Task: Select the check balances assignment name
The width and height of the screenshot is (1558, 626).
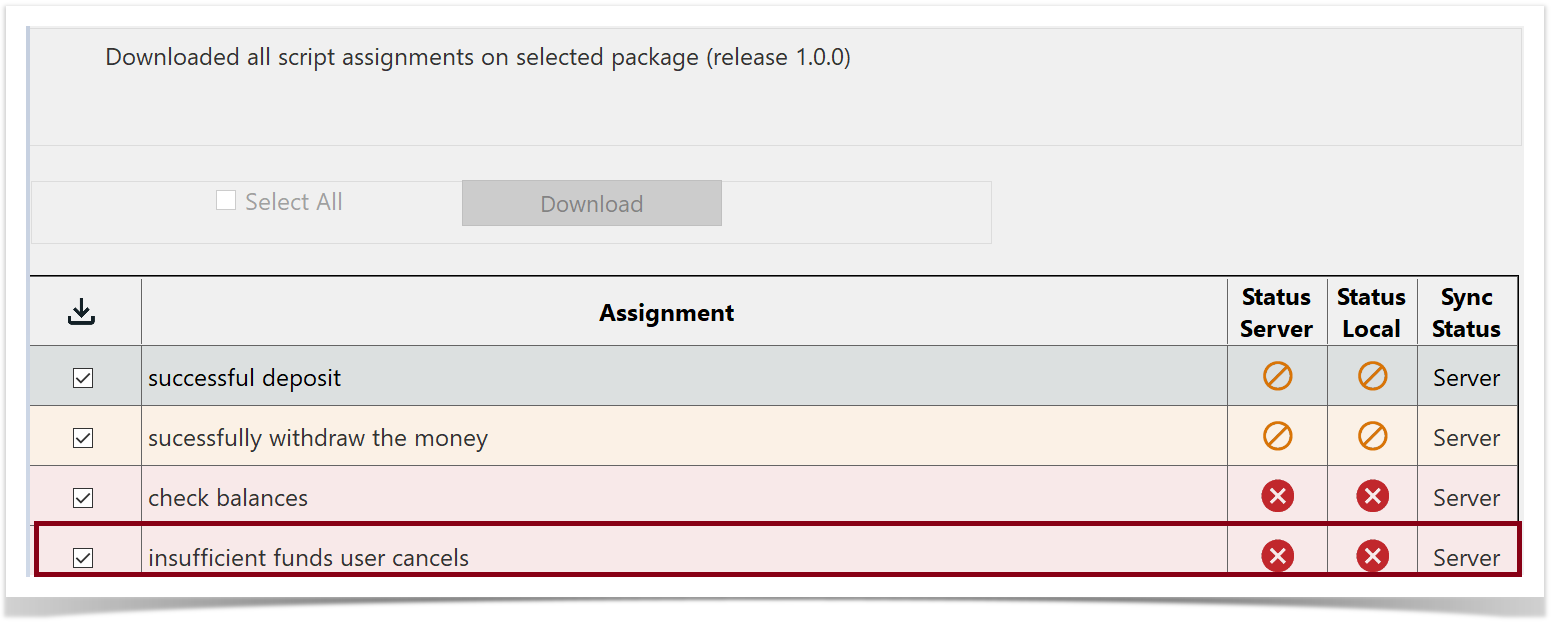Action: (x=228, y=498)
